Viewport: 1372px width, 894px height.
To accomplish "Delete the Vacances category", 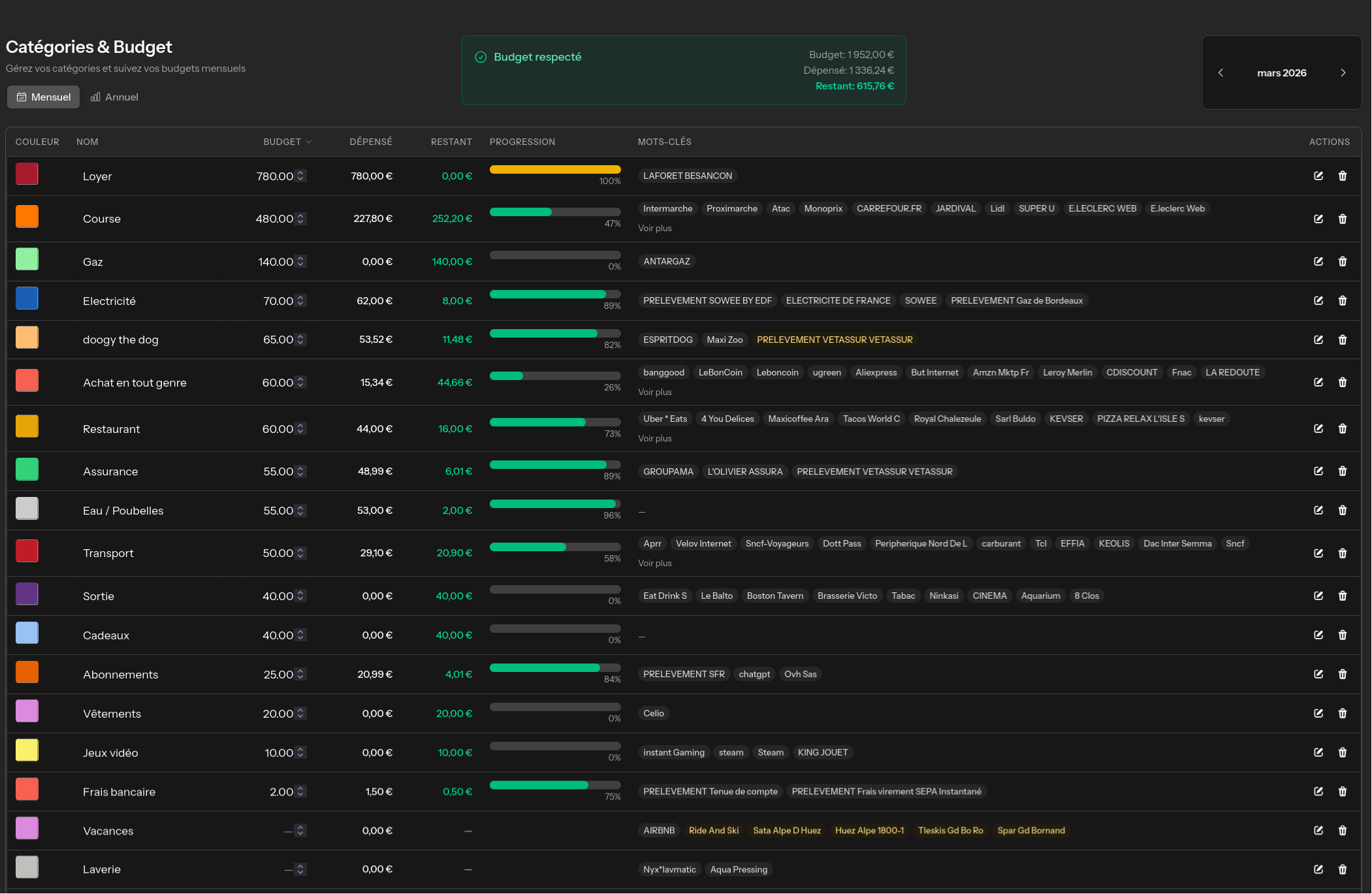I will tap(1343, 830).
